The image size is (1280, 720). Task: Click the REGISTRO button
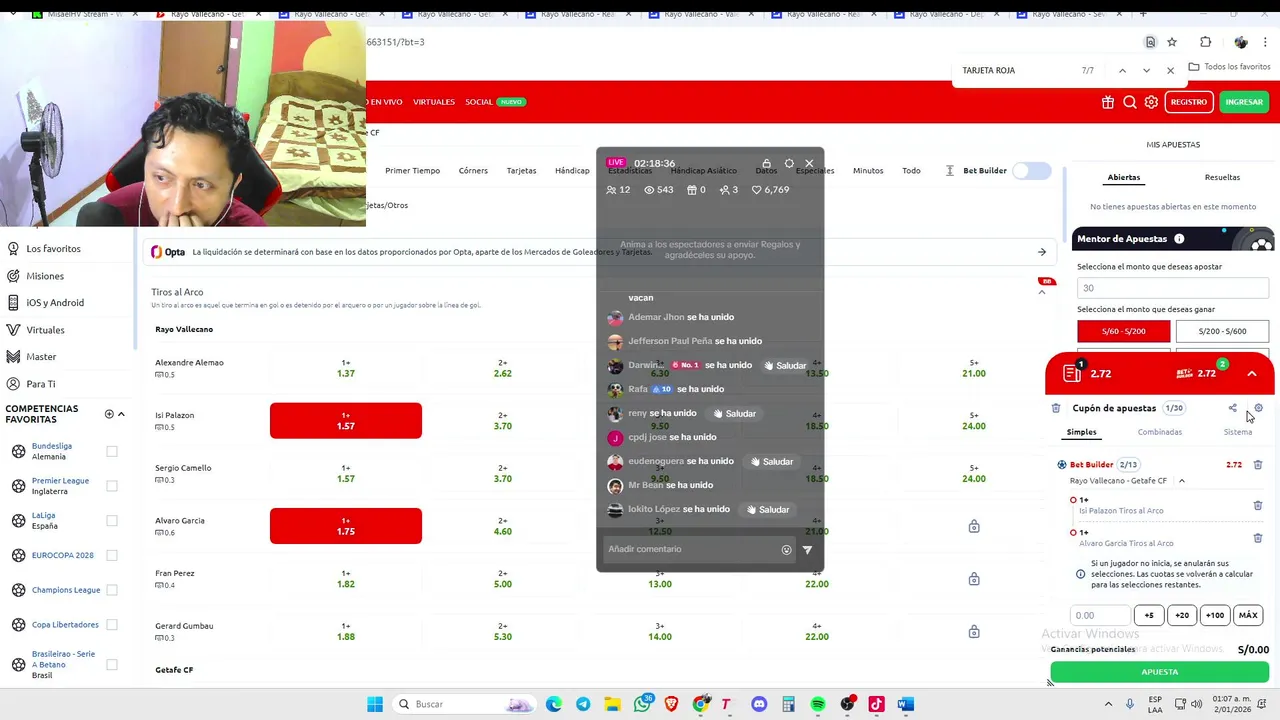point(1189,102)
